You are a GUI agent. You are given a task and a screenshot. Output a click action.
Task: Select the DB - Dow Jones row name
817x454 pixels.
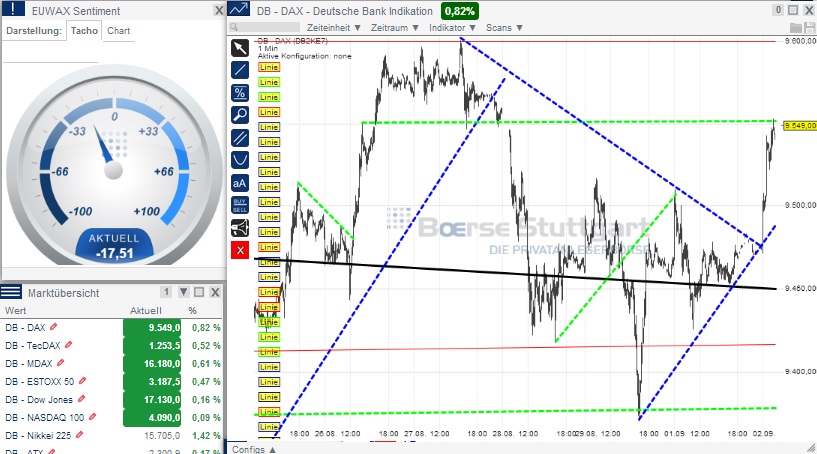(39, 399)
